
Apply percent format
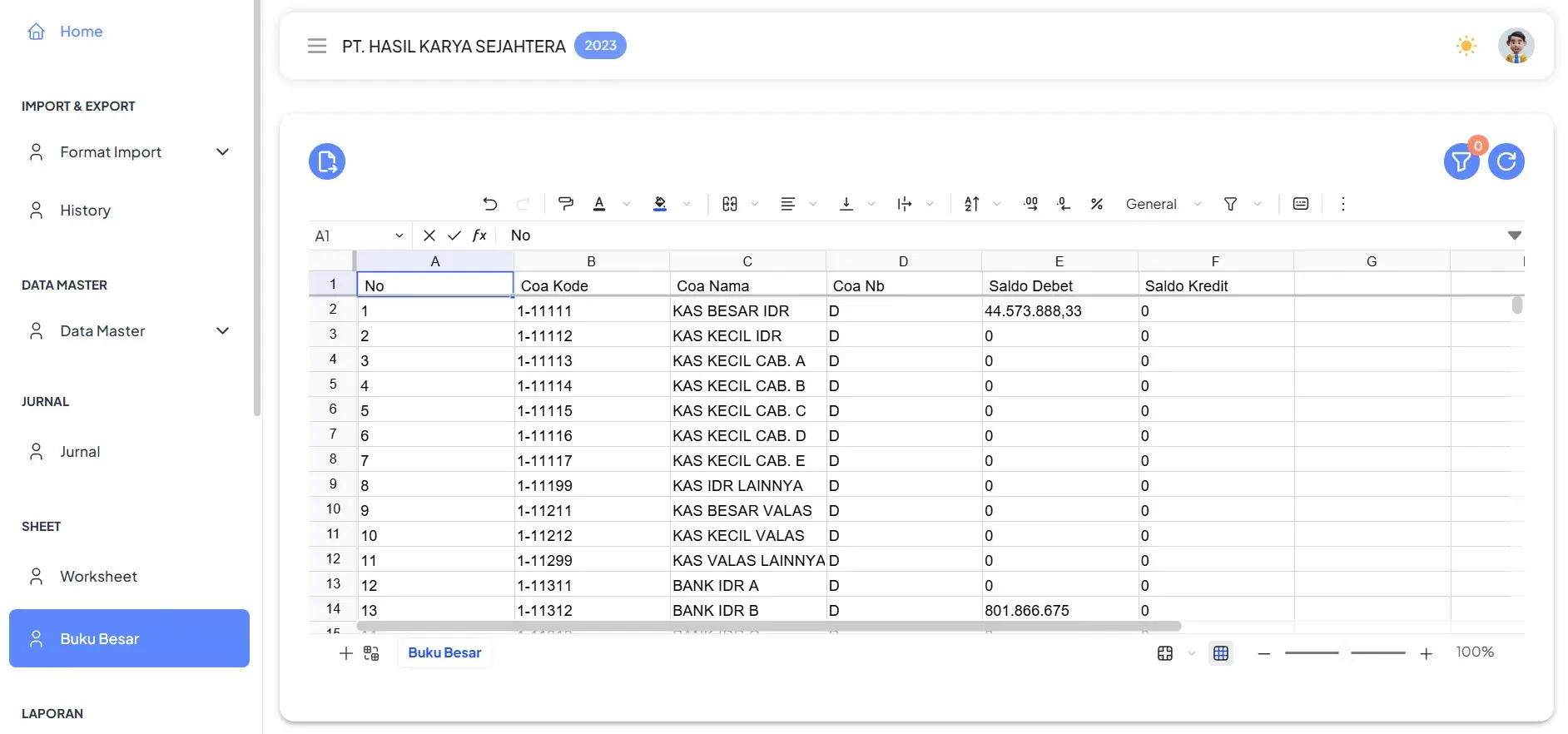coord(1097,204)
